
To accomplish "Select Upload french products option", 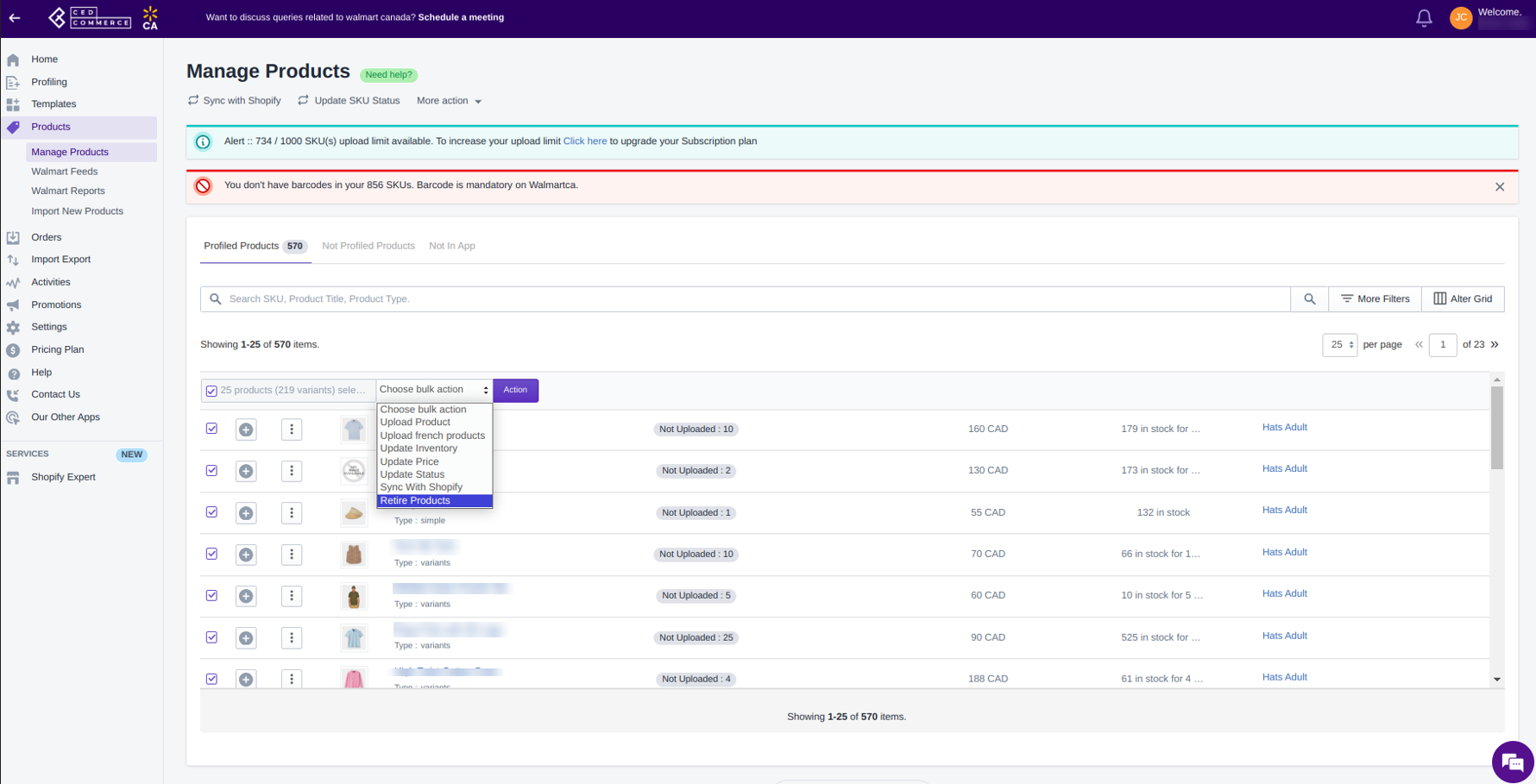I will [x=434, y=436].
